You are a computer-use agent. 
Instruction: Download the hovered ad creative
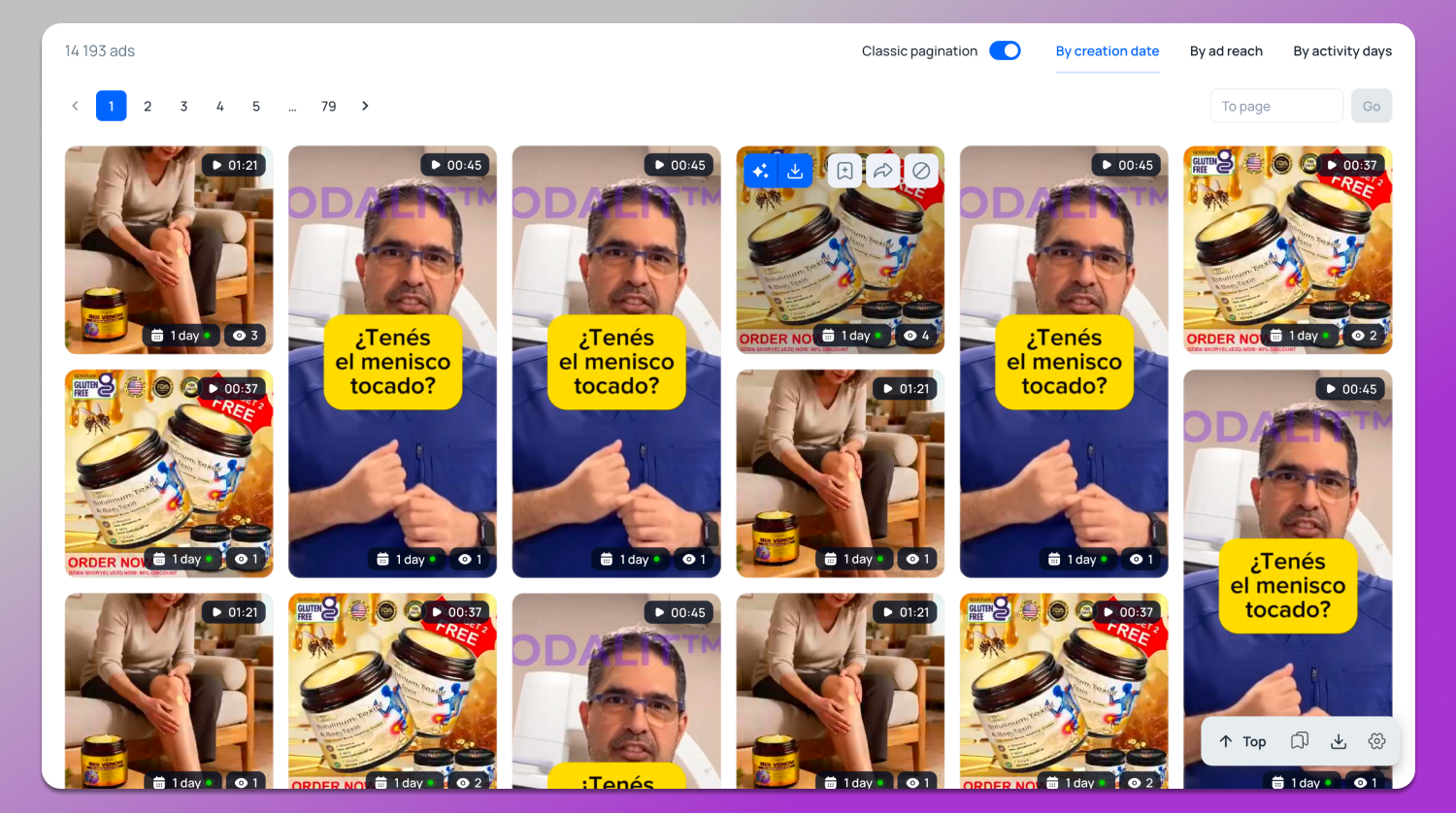point(795,171)
